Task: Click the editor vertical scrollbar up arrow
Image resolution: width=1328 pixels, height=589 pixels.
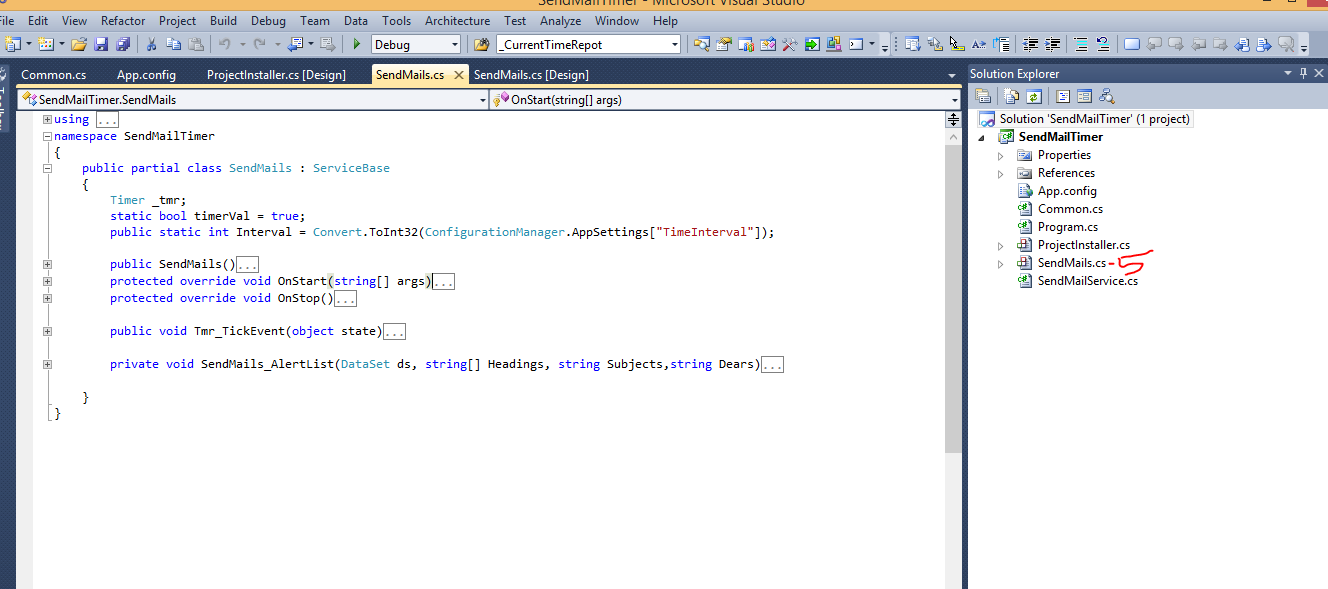Action: pos(952,135)
